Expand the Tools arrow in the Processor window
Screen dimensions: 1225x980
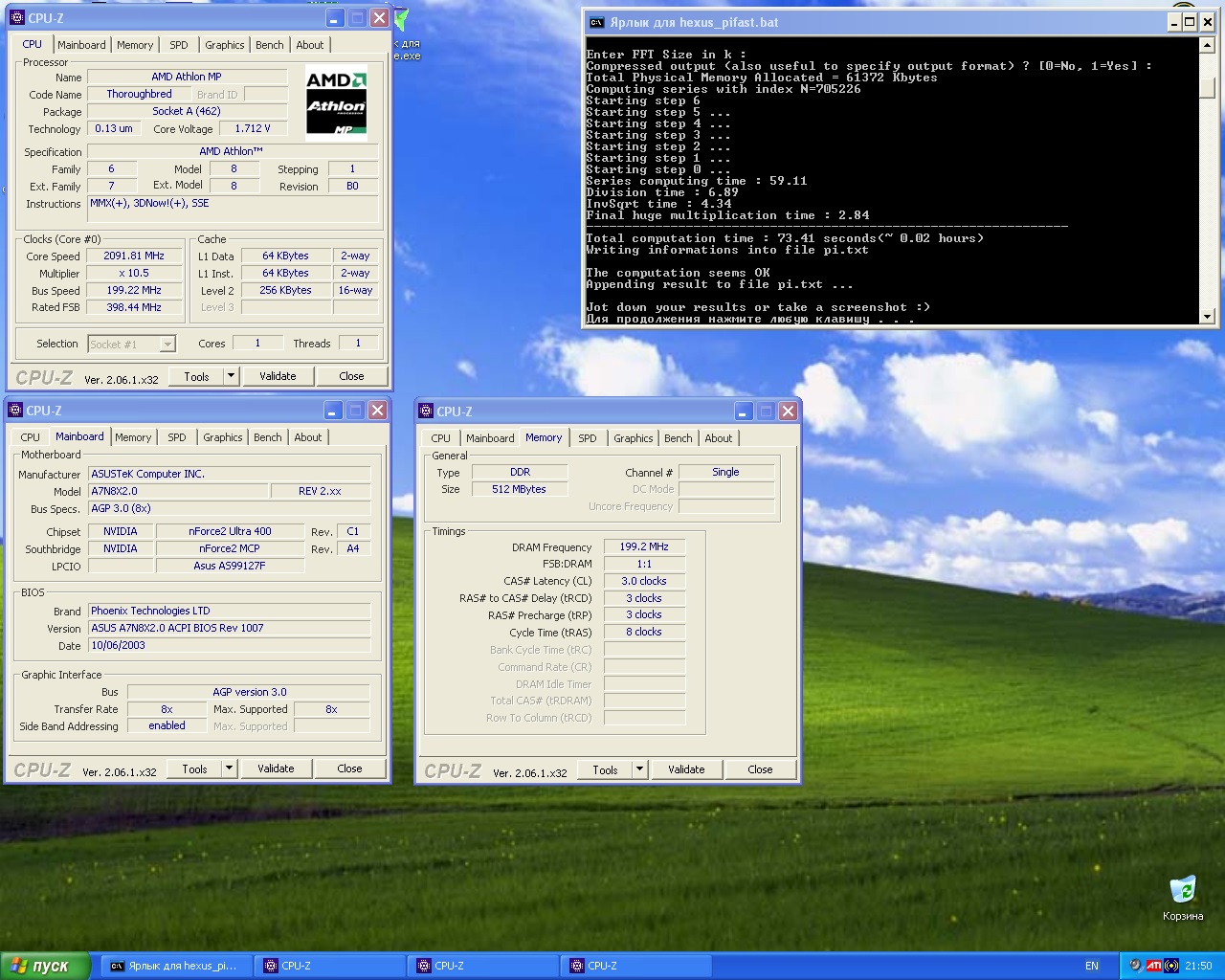(231, 376)
